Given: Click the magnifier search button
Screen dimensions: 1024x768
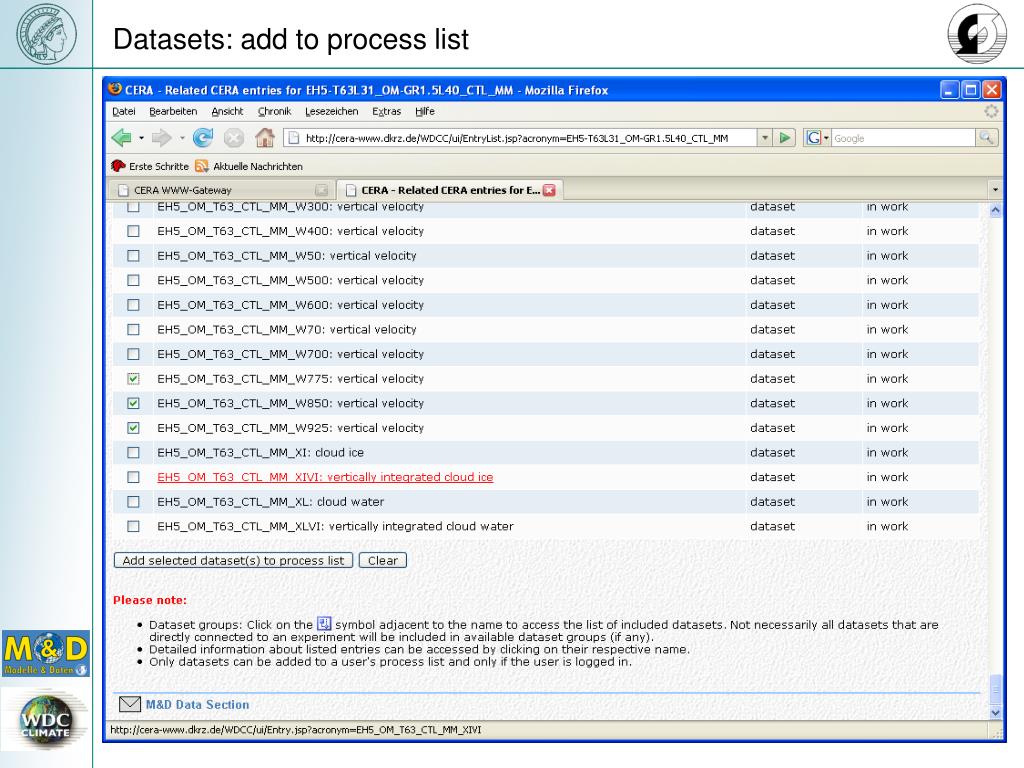Looking at the screenshot, I should (x=986, y=138).
